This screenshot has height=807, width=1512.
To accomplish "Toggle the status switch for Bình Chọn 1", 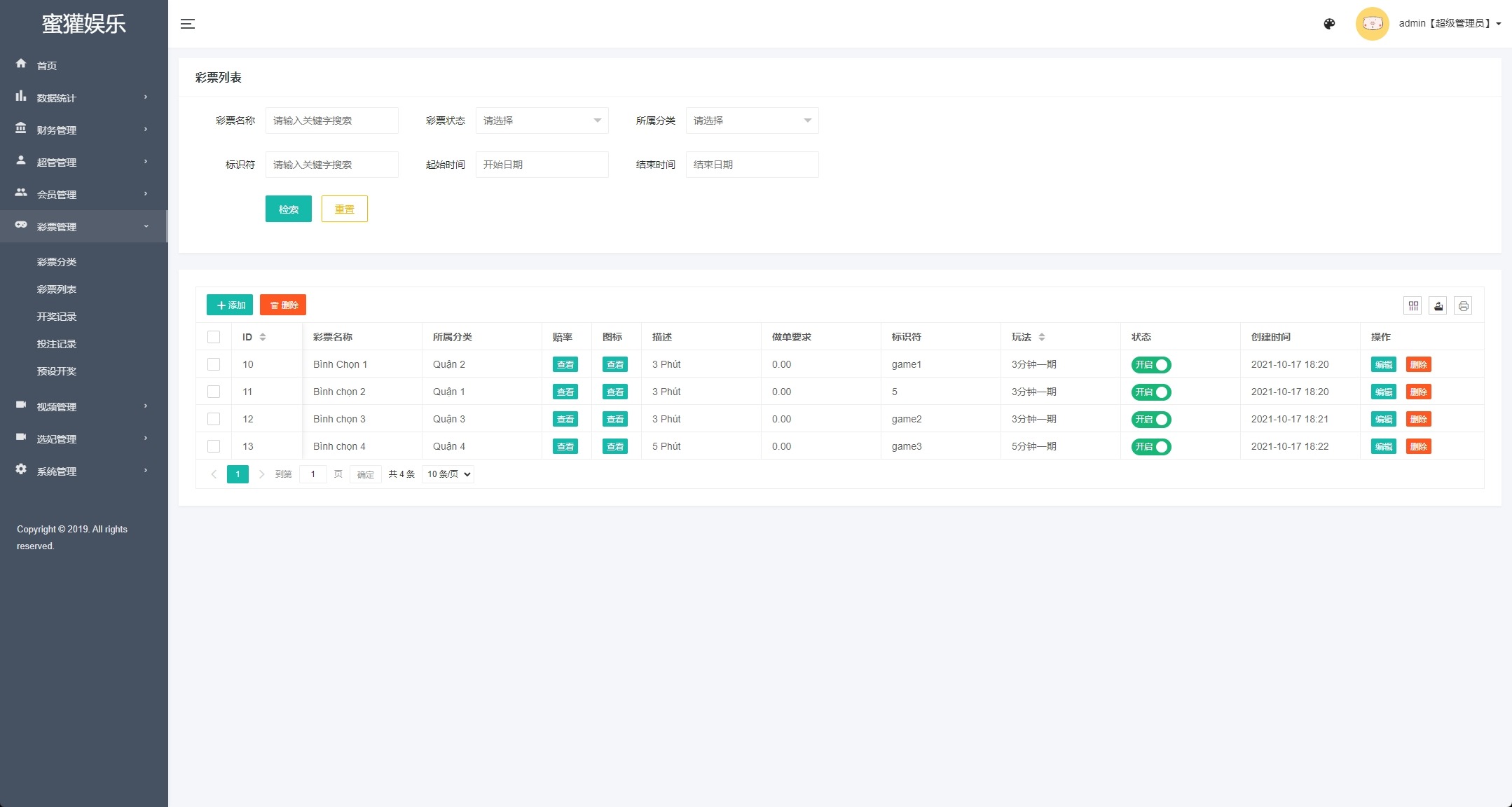I will coord(1151,365).
